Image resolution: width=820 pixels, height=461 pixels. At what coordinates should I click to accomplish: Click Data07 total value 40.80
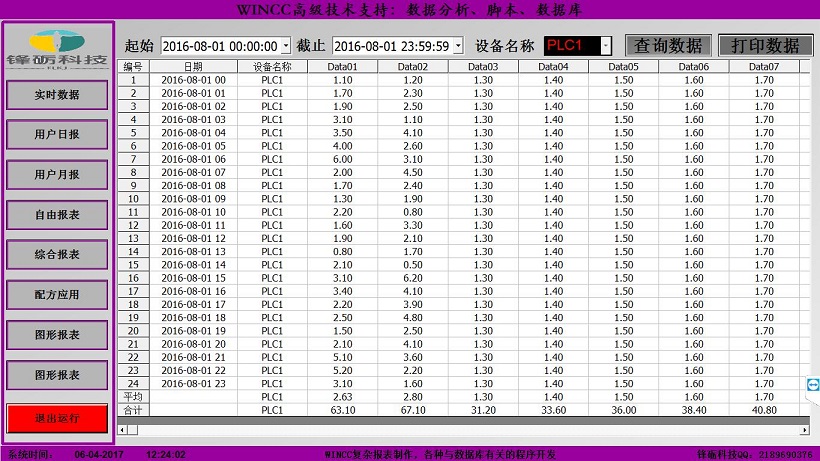764,410
